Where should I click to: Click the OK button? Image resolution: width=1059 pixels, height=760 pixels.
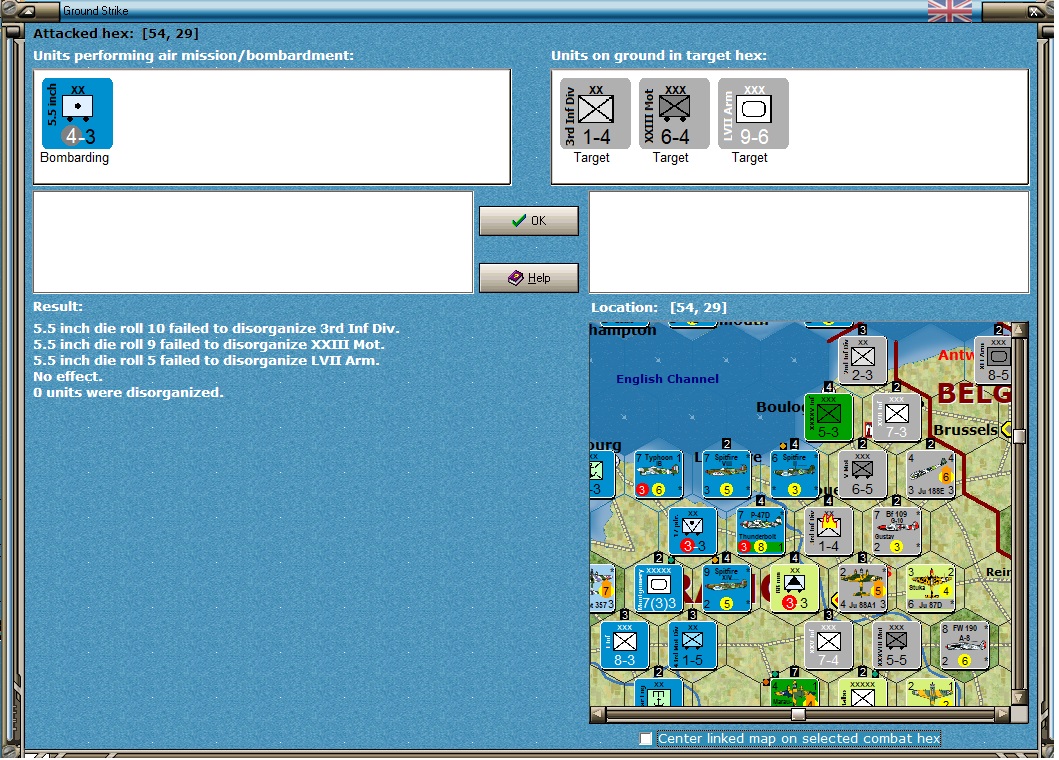tap(529, 221)
